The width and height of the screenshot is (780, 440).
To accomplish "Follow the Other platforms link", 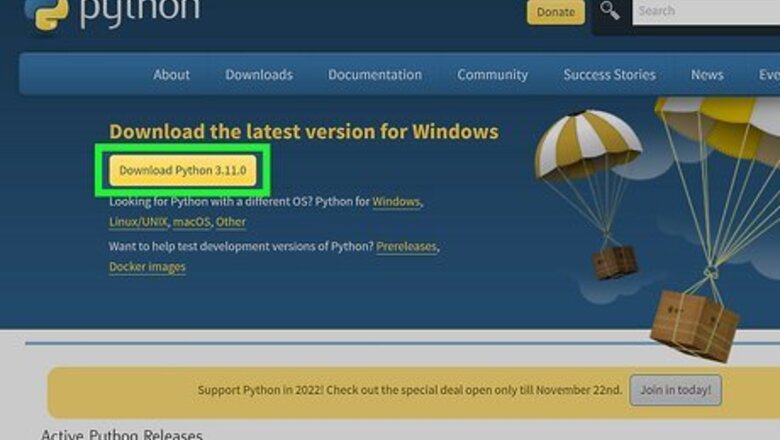I will pos(230,222).
